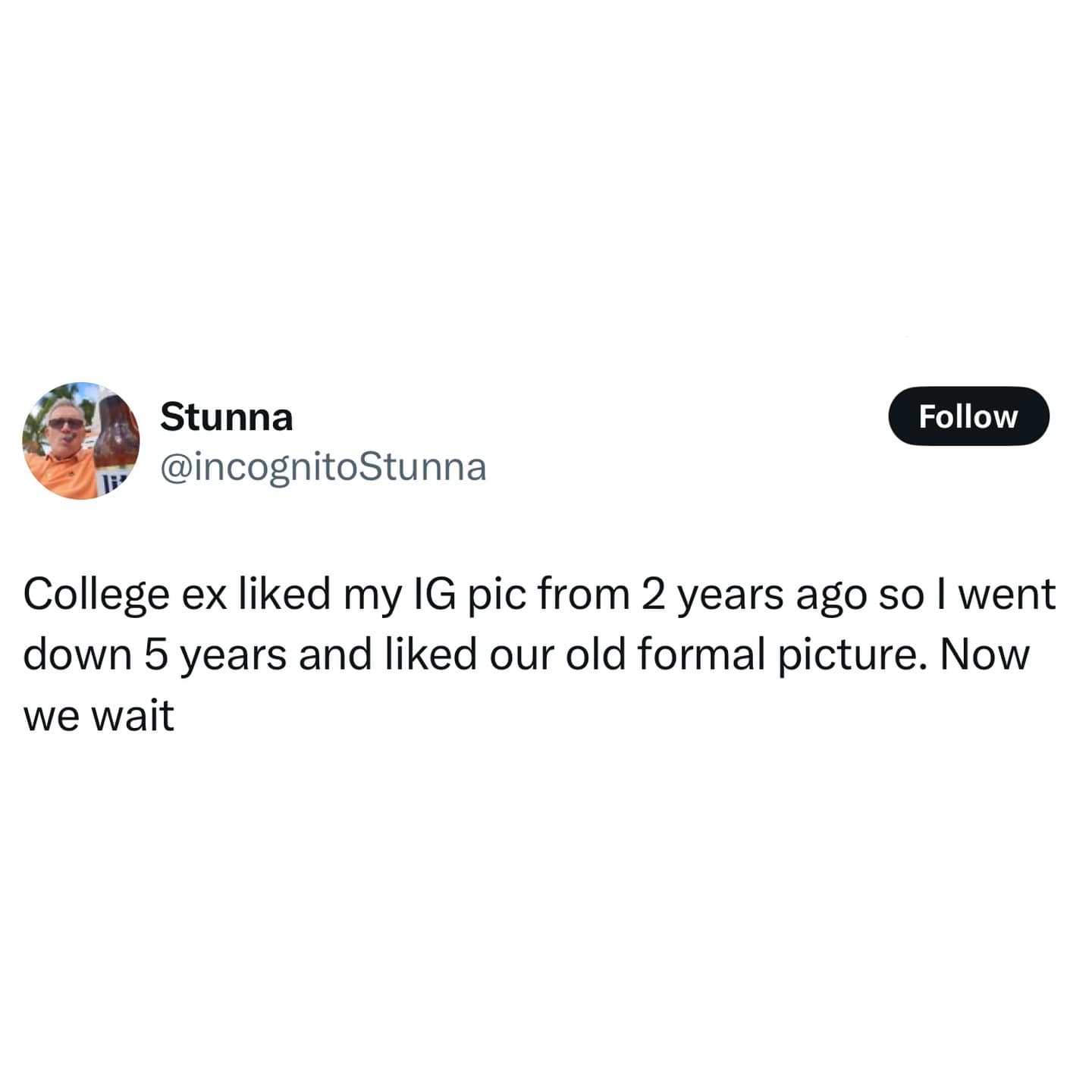Open the Stunna display name link

pyautogui.click(x=226, y=416)
